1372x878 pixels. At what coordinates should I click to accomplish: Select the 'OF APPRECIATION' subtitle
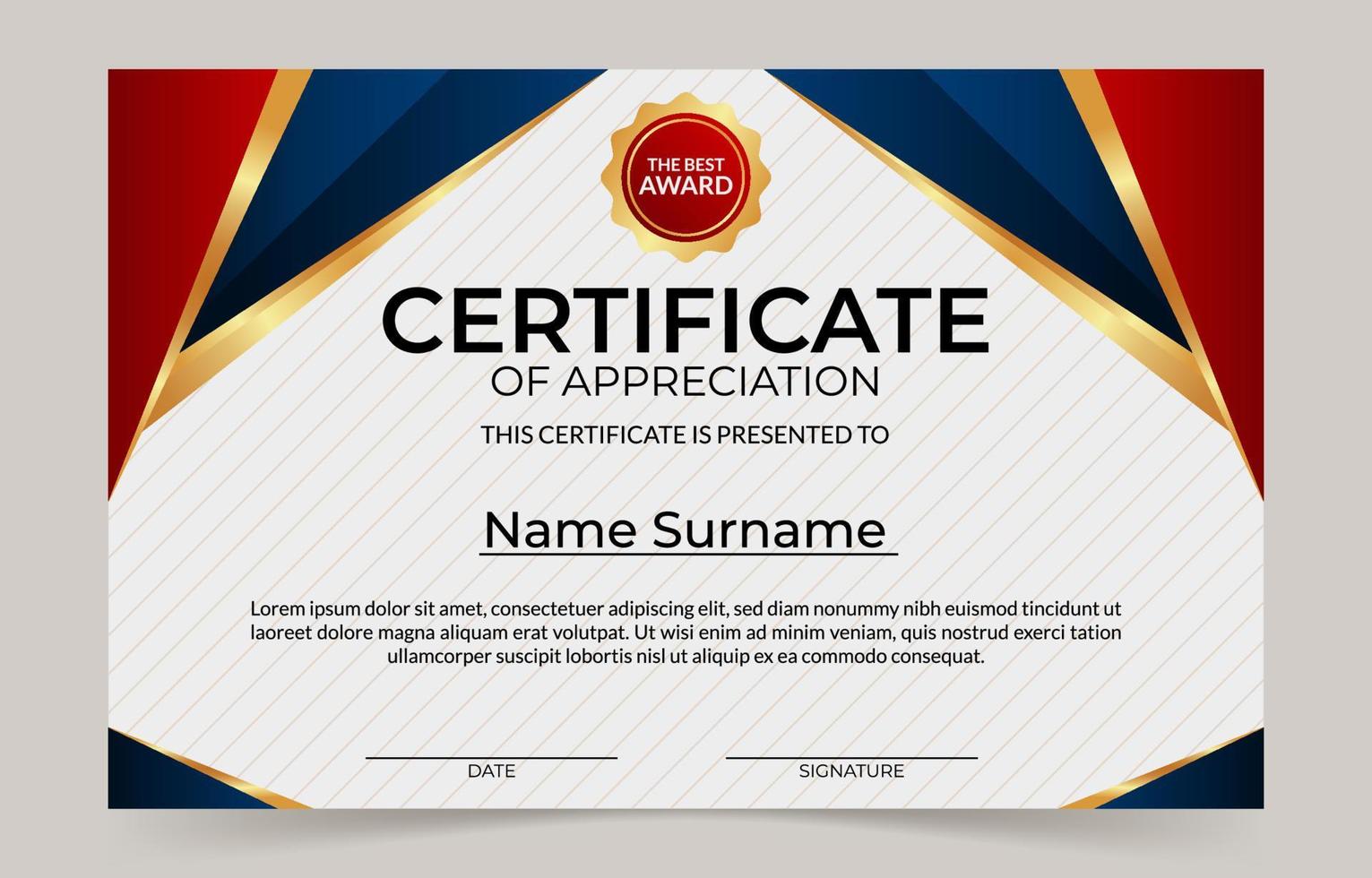point(686,382)
